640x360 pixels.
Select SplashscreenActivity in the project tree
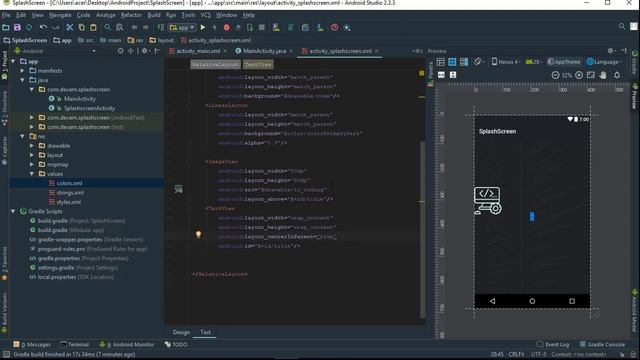pos(89,108)
